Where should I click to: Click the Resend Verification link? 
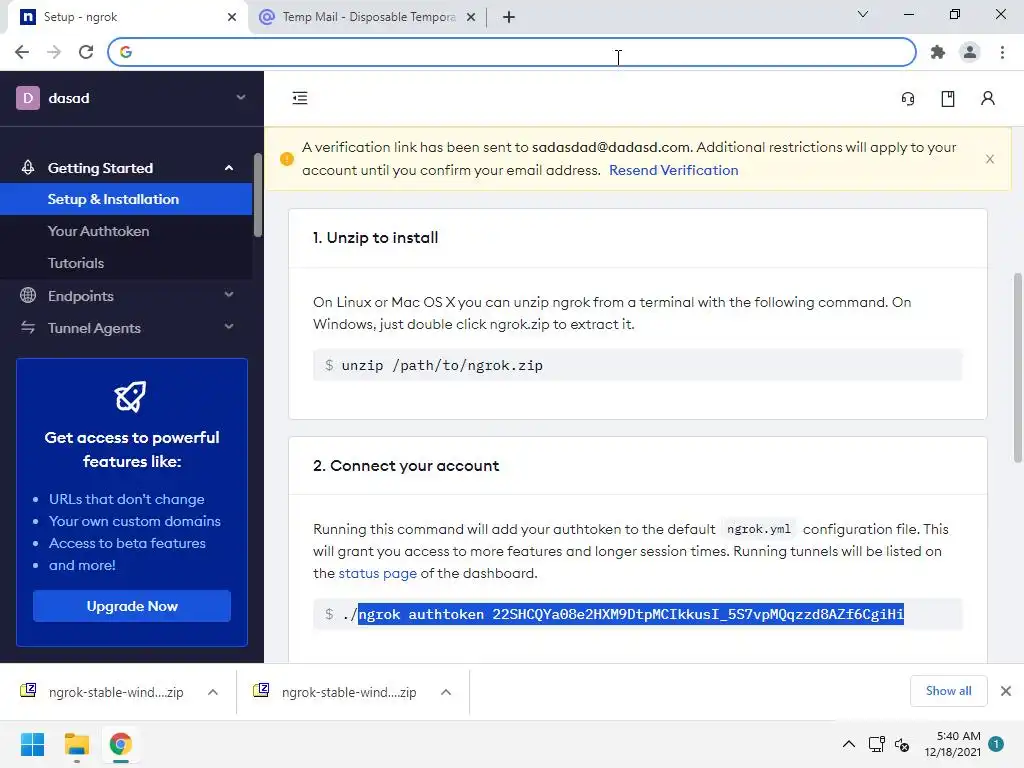coord(673,170)
